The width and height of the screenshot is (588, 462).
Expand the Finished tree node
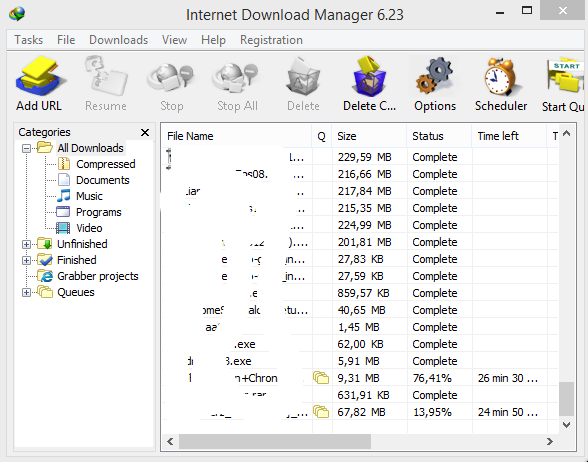coord(26,260)
